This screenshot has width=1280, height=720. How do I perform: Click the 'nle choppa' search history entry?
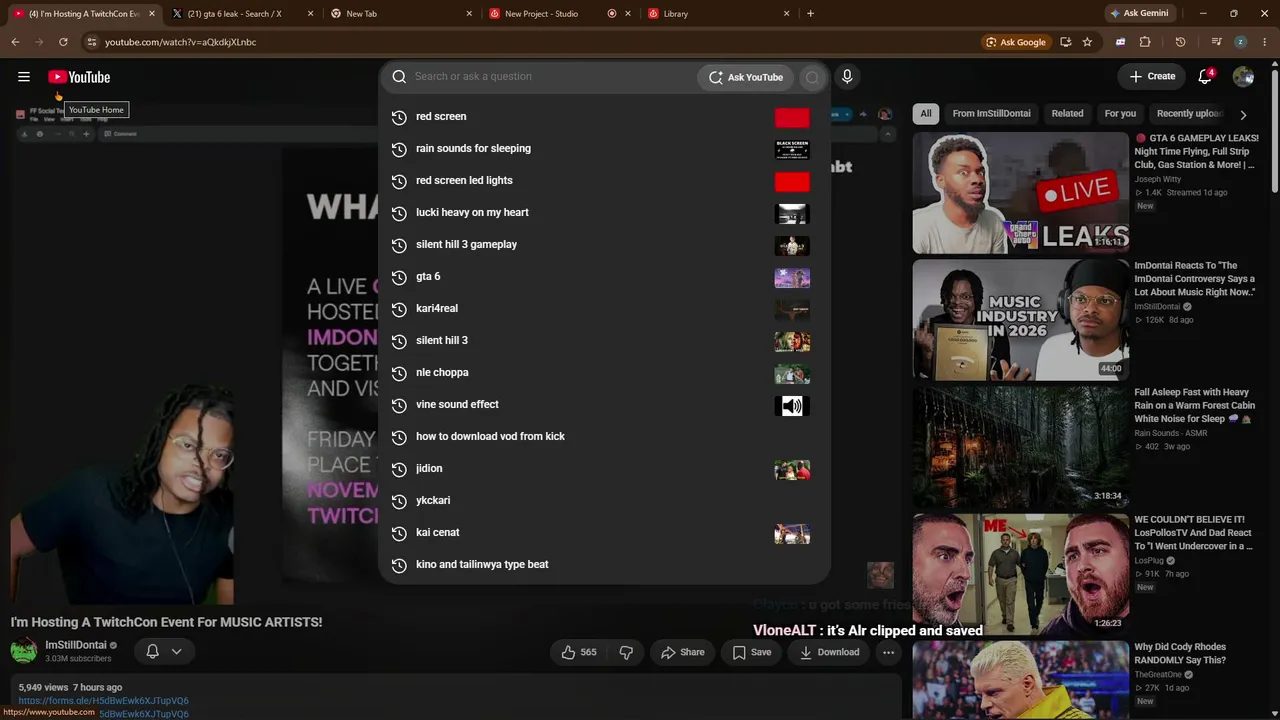coord(604,373)
